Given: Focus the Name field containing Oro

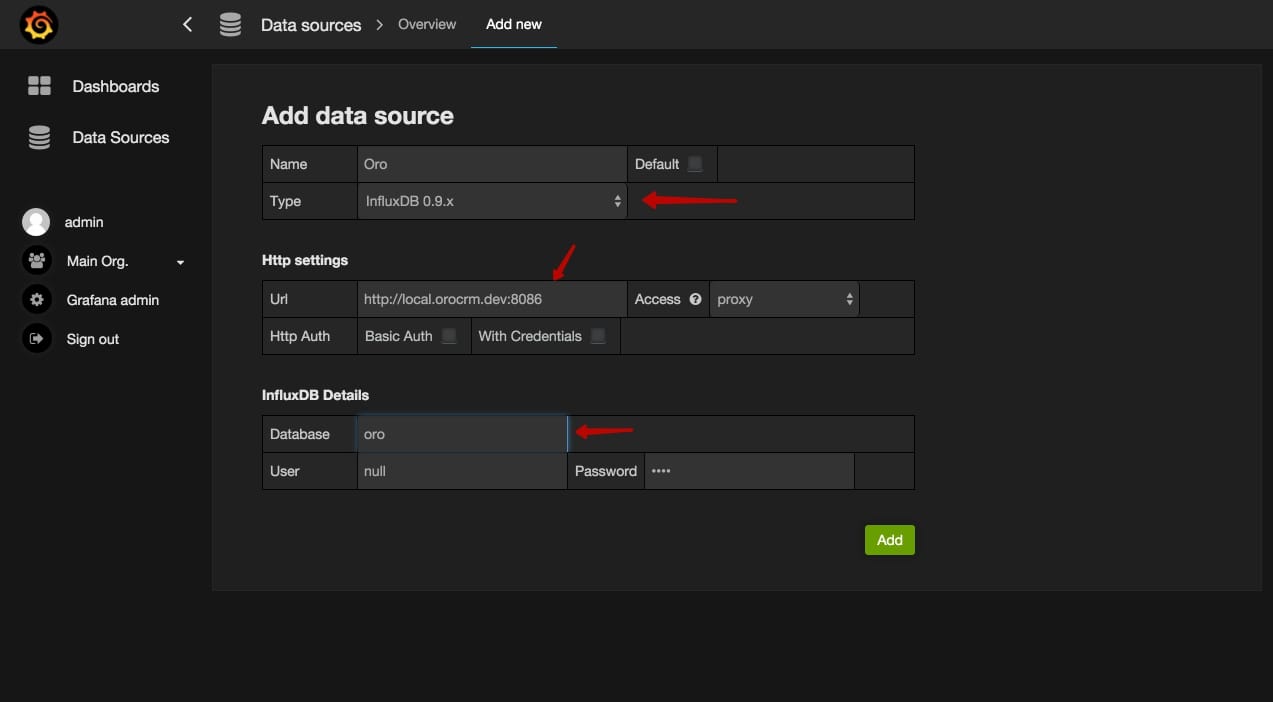Looking at the screenshot, I should 492,164.
